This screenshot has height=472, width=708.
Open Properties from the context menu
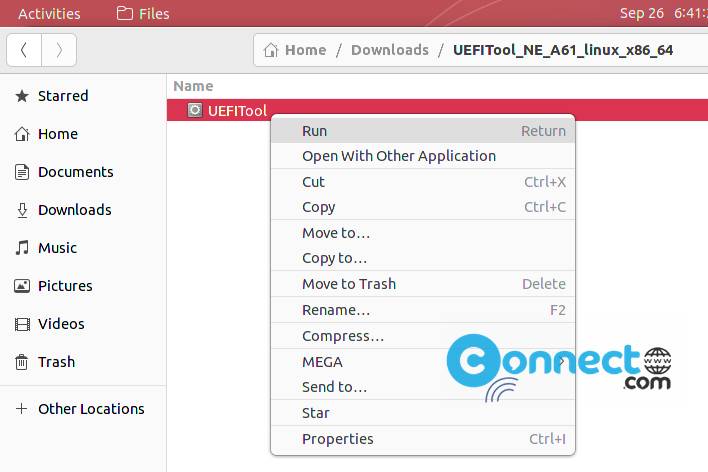pyautogui.click(x=423, y=439)
